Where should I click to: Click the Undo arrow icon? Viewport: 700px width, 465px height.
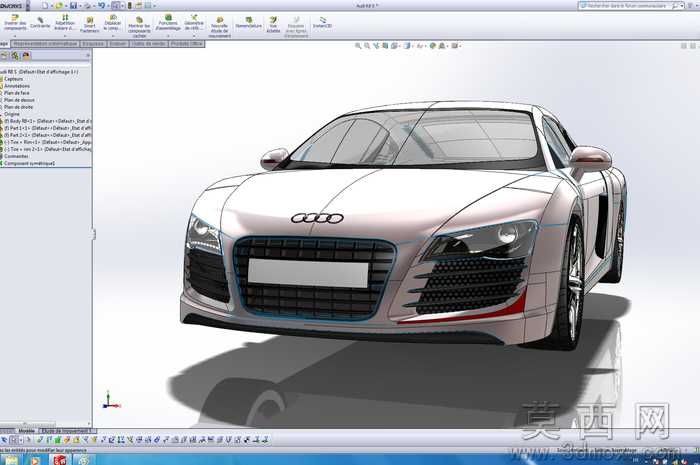click(102, 5)
